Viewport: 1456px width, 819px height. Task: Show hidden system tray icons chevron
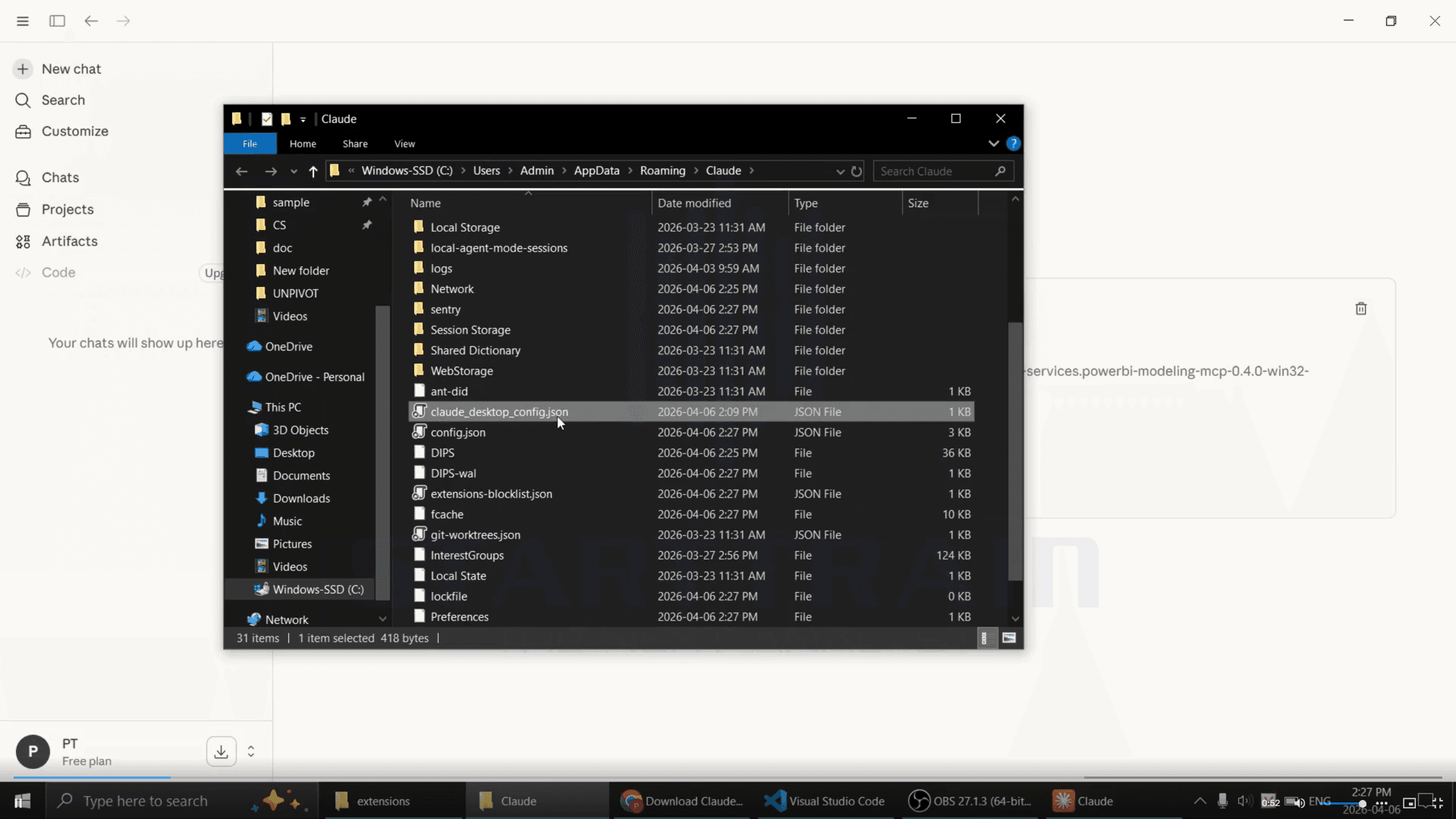click(x=1200, y=801)
